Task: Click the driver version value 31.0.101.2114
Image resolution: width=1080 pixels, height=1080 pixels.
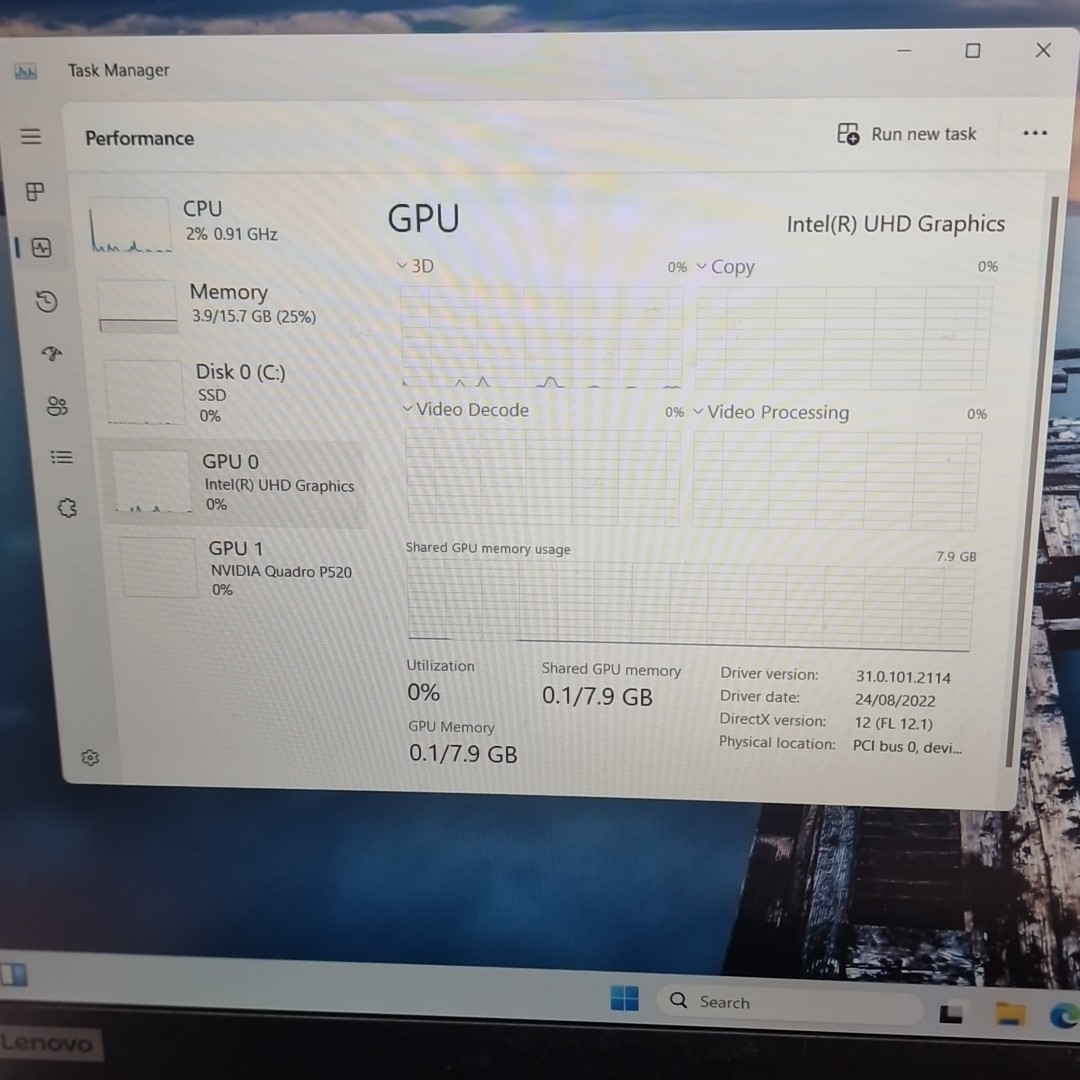Action: 903,678
